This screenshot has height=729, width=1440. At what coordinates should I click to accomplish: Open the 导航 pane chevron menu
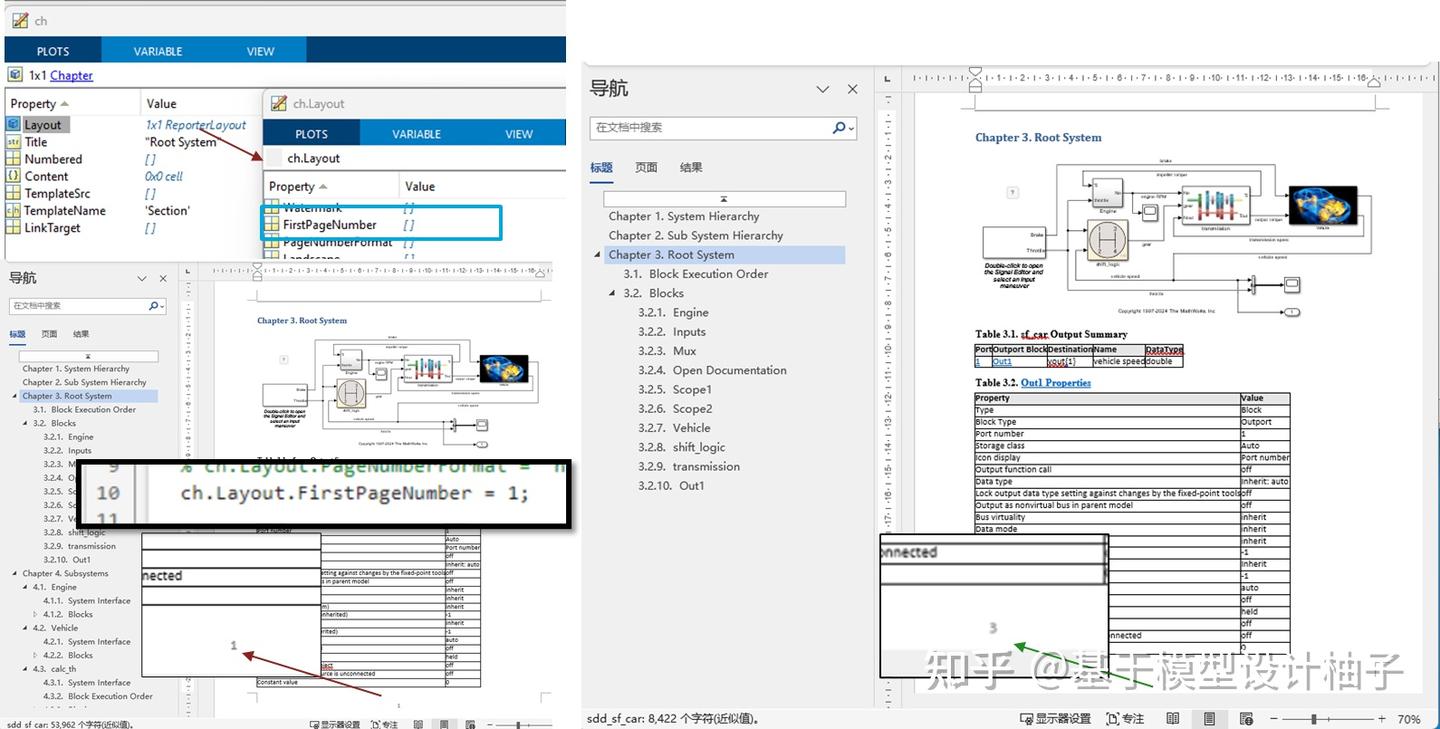click(822, 88)
